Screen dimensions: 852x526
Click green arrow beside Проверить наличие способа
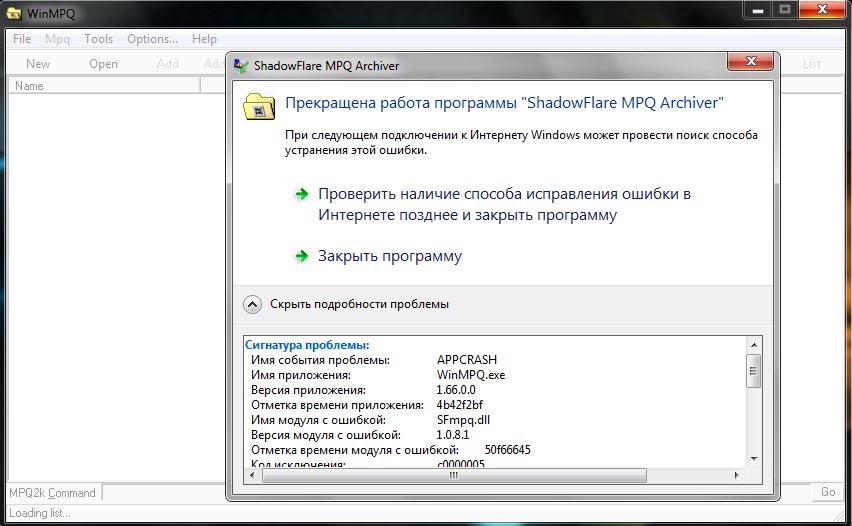click(301, 195)
